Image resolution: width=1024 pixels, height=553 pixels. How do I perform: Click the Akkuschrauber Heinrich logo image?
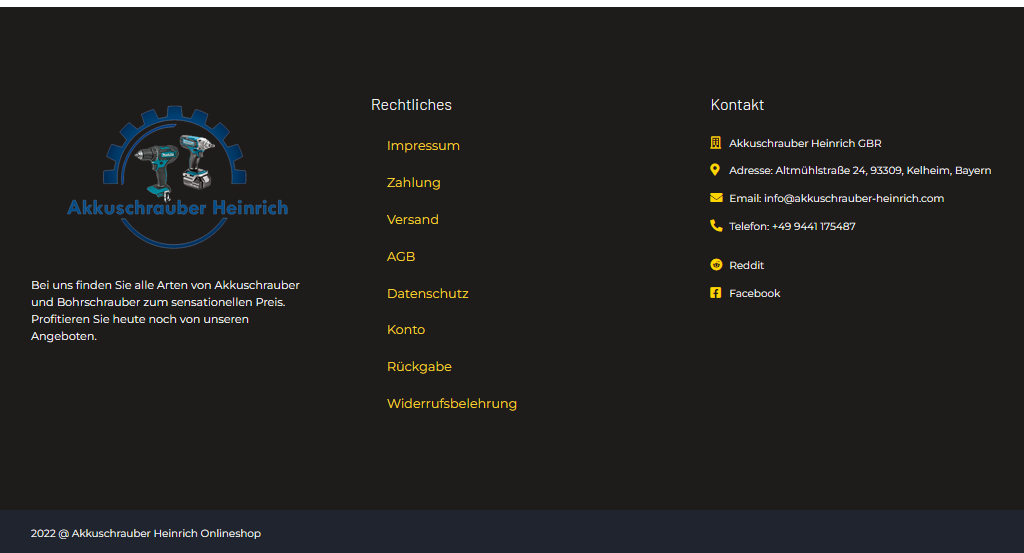176,176
